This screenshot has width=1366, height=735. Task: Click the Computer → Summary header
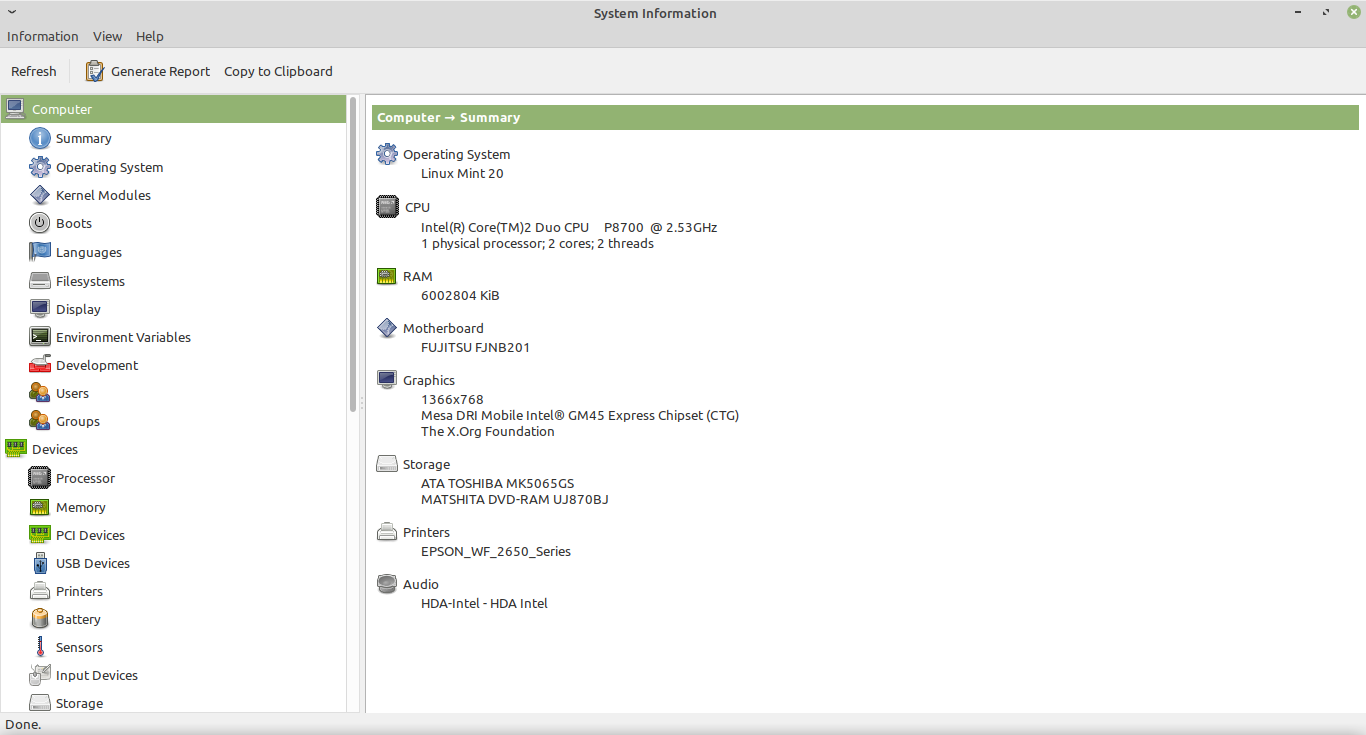(865, 117)
